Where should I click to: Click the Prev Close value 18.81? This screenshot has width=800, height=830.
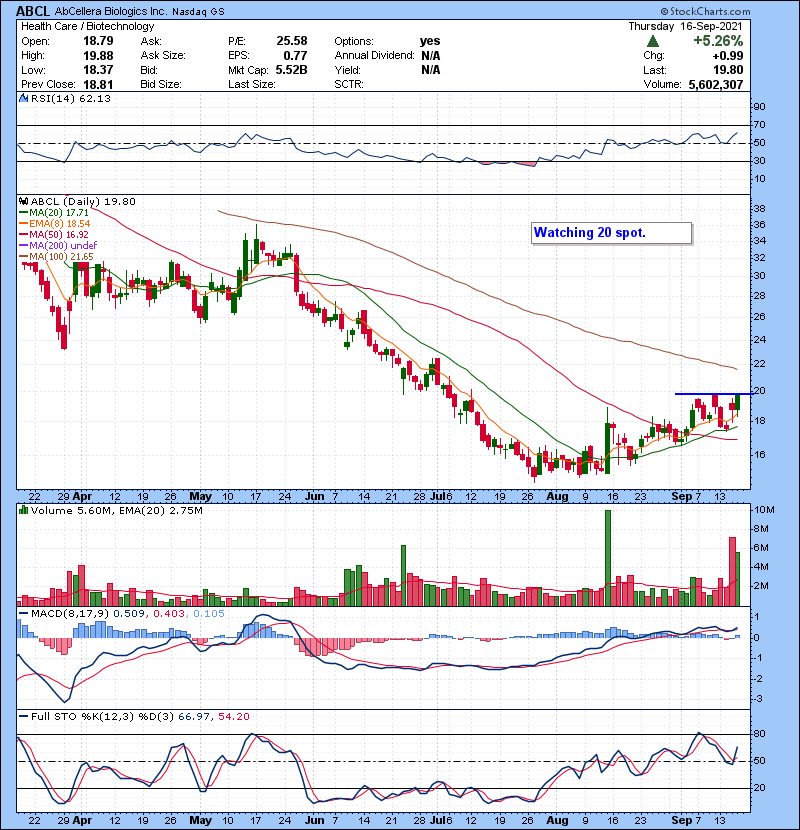coord(98,84)
